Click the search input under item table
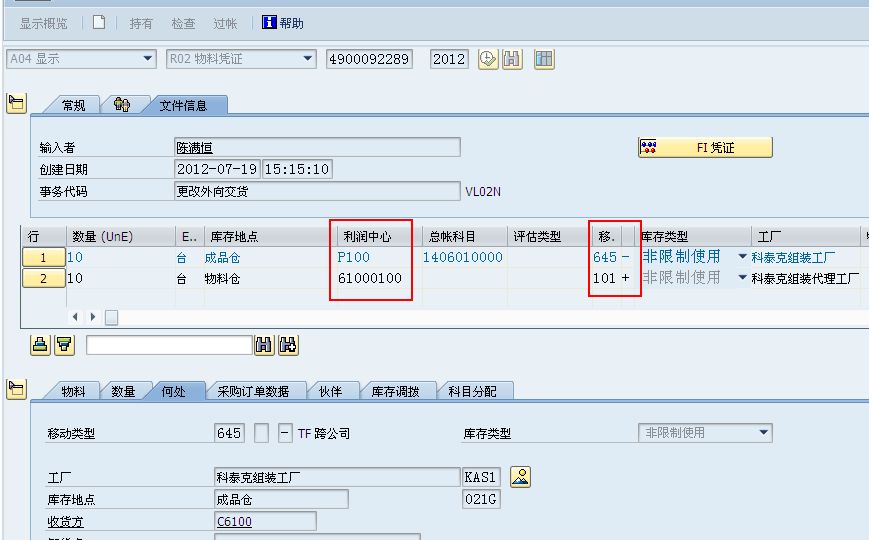This screenshot has width=869, height=540. (x=170, y=345)
